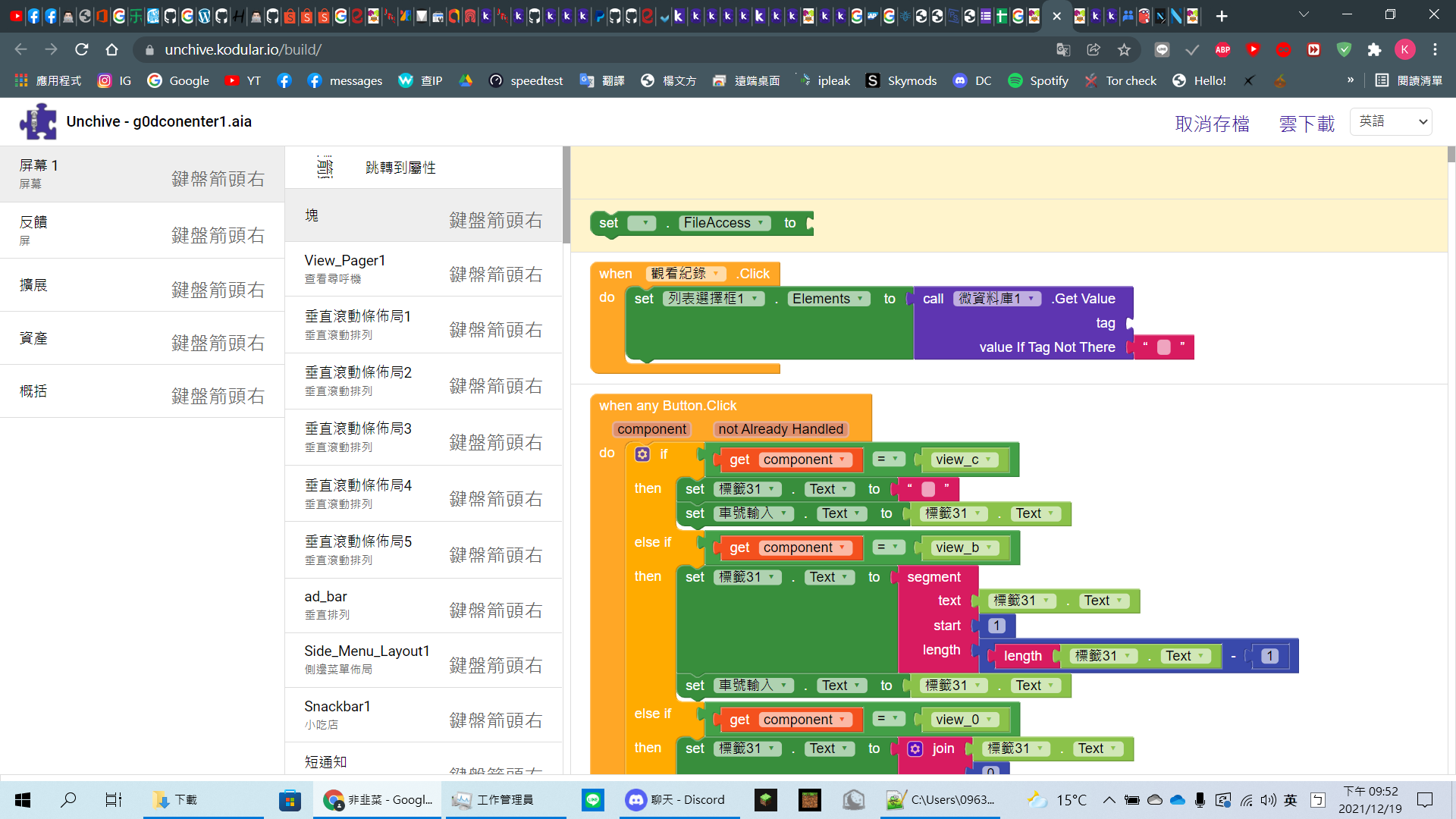Image resolution: width=1456 pixels, height=819 pixels.
Task: Open the share page icon in address bar
Action: tap(1094, 49)
